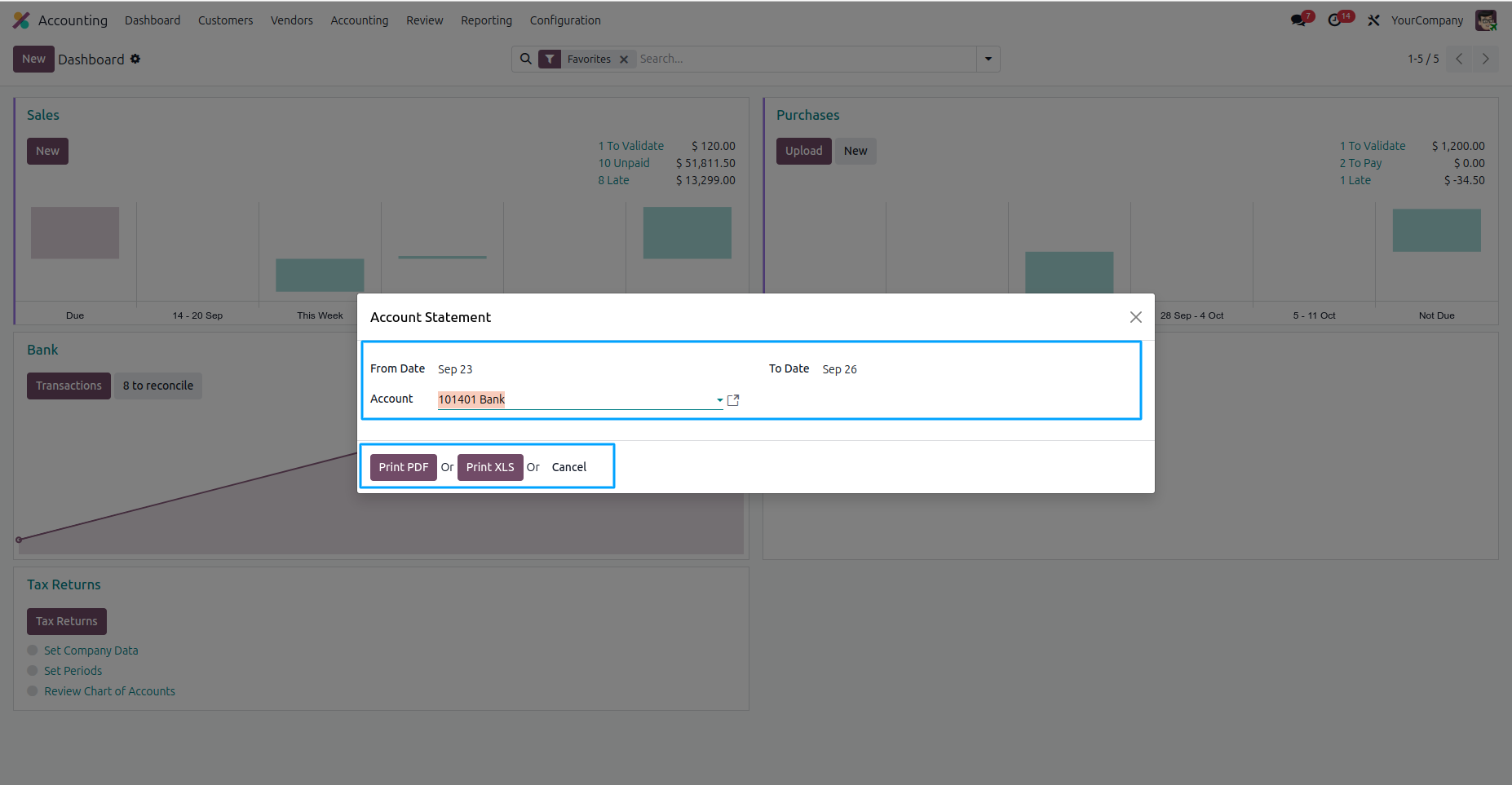1512x785 pixels.
Task: Remove the Favorites filter tag
Action: click(624, 60)
